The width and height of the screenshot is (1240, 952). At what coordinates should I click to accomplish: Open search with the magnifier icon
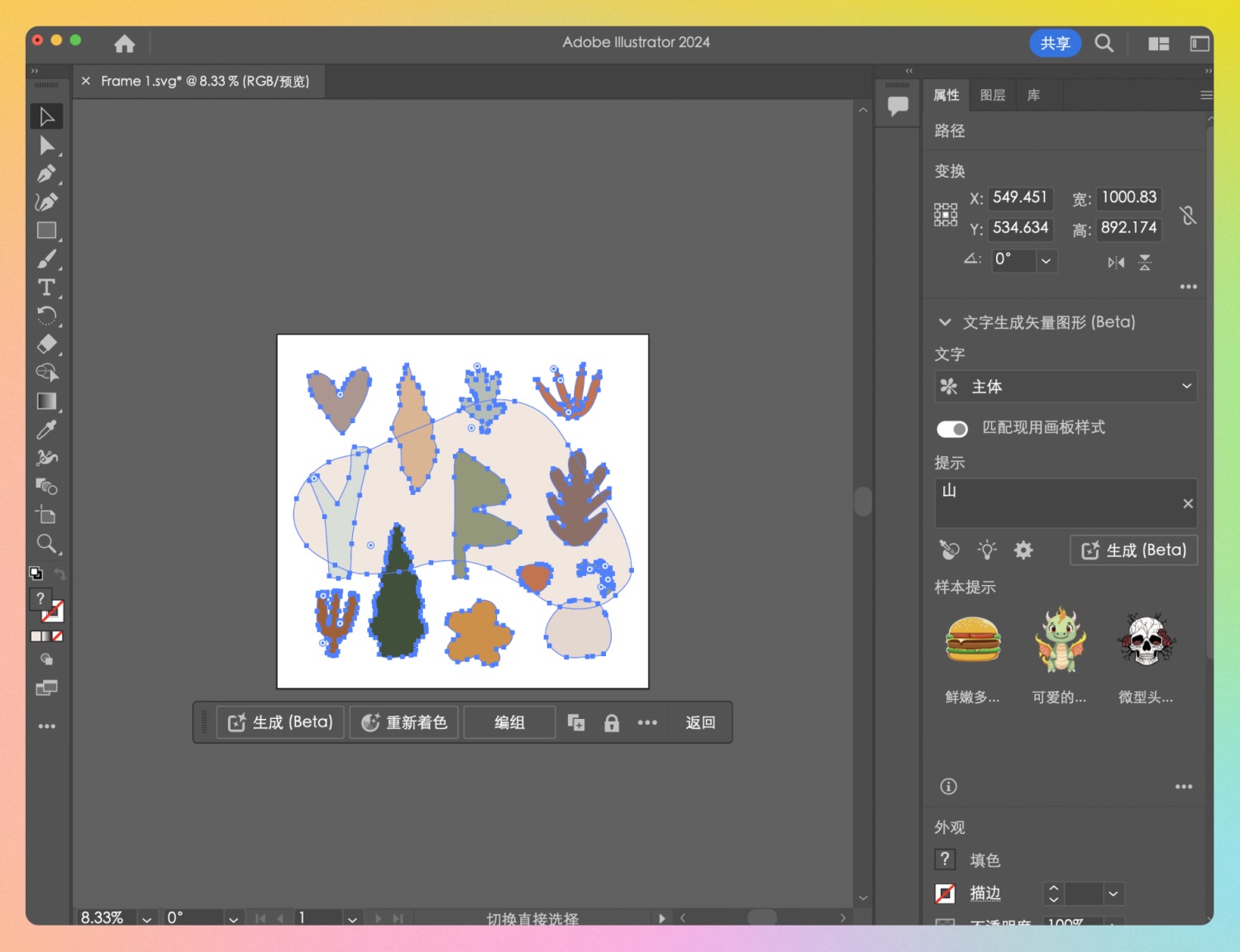(x=1104, y=43)
